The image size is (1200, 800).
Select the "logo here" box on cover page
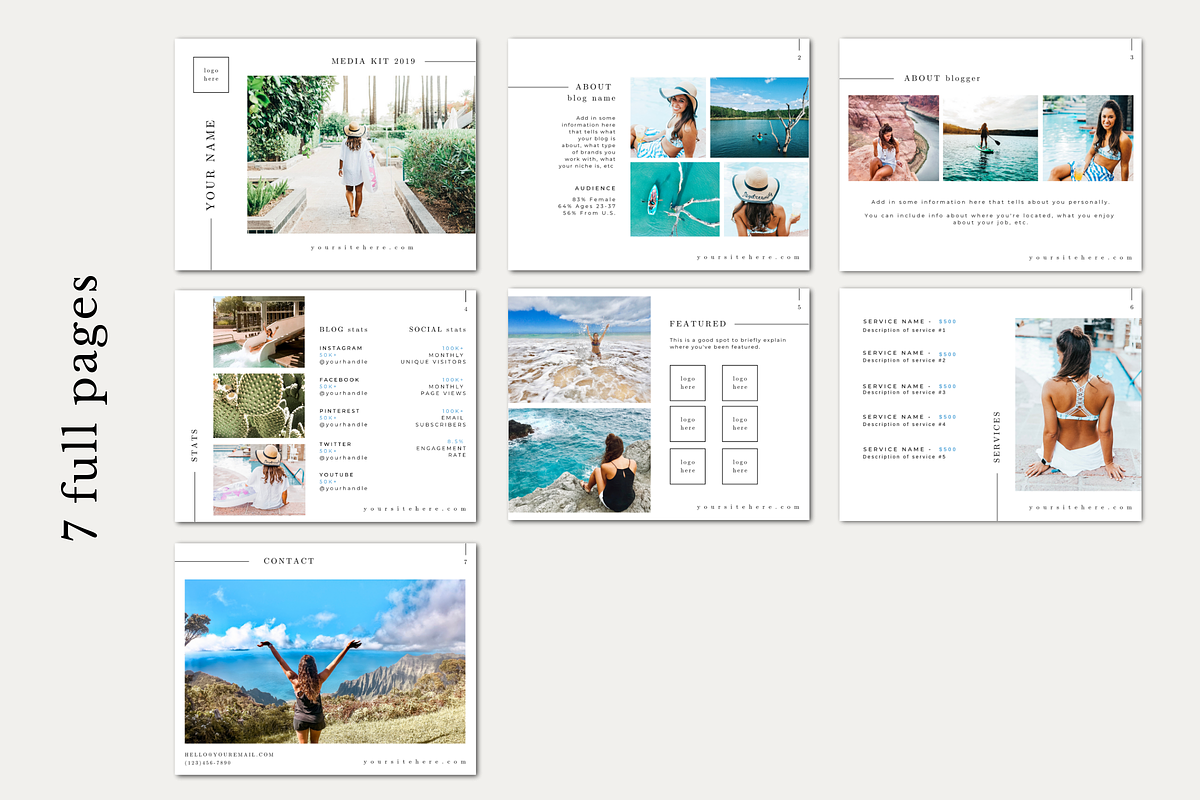[x=211, y=75]
